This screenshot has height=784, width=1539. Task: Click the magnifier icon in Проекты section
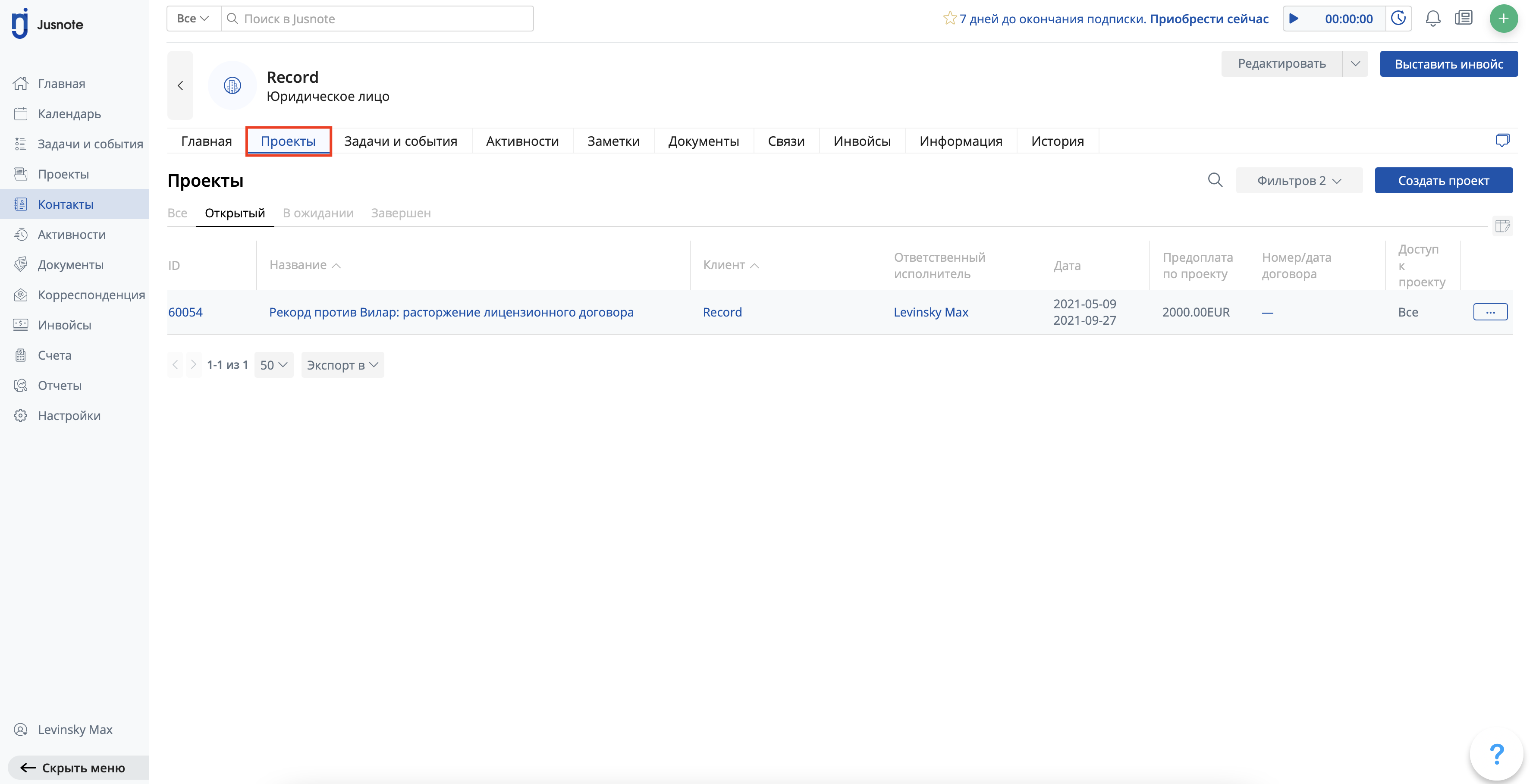coord(1215,180)
